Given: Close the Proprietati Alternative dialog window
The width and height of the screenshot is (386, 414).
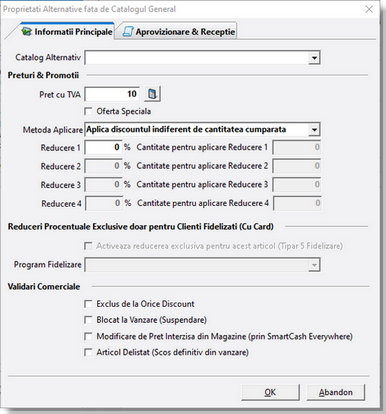Looking at the screenshot, I should coord(369,9).
